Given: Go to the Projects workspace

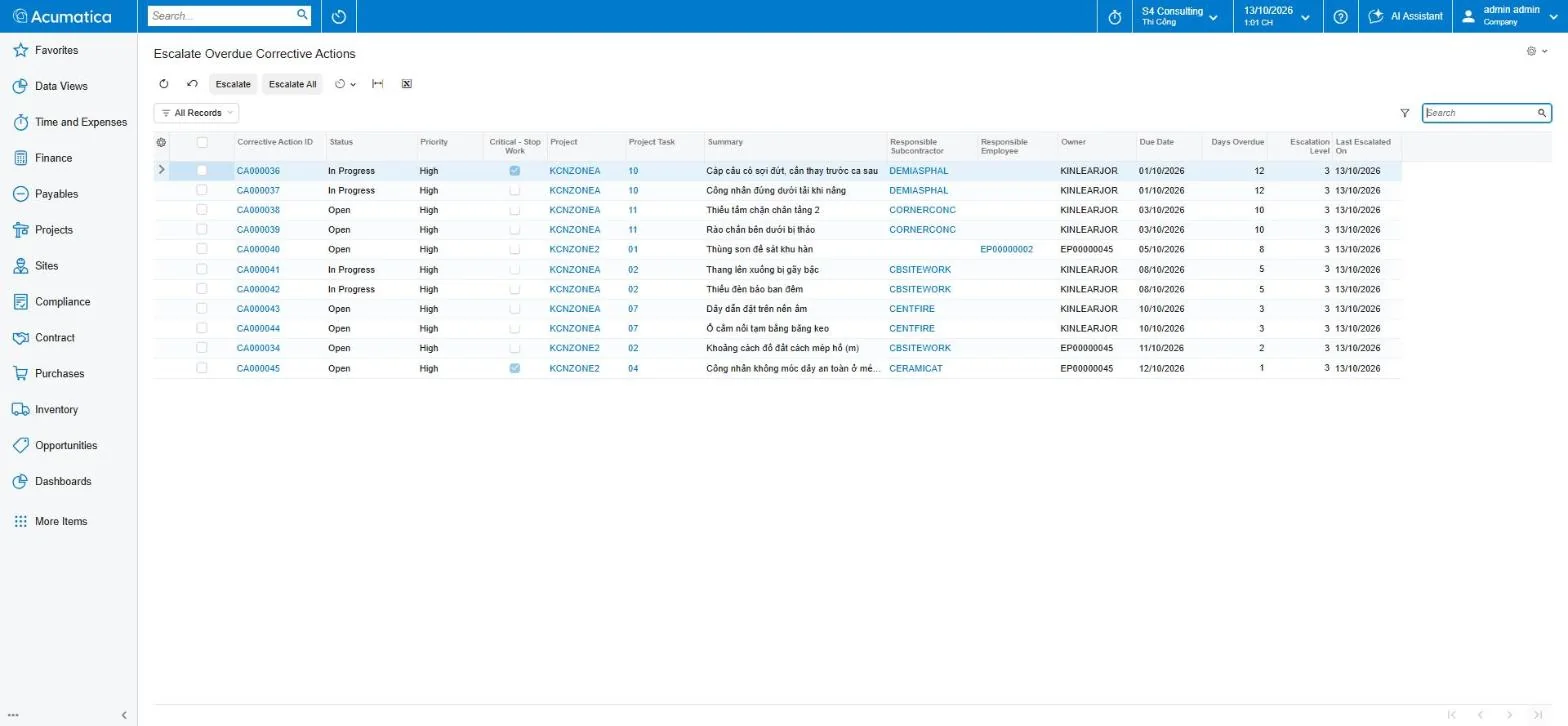Looking at the screenshot, I should pos(43,230).
